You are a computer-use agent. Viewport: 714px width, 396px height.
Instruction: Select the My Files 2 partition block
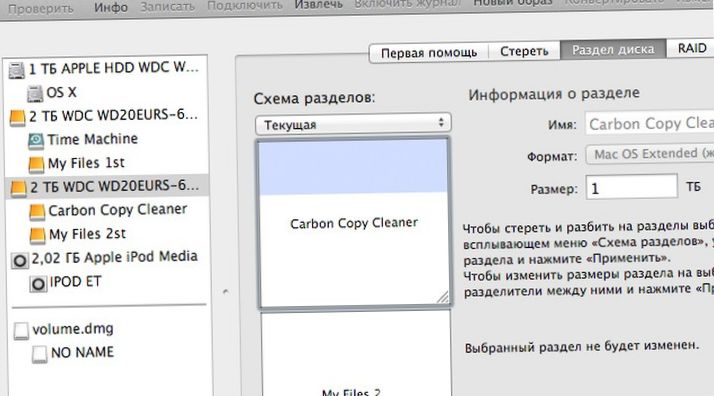[356, 354]
